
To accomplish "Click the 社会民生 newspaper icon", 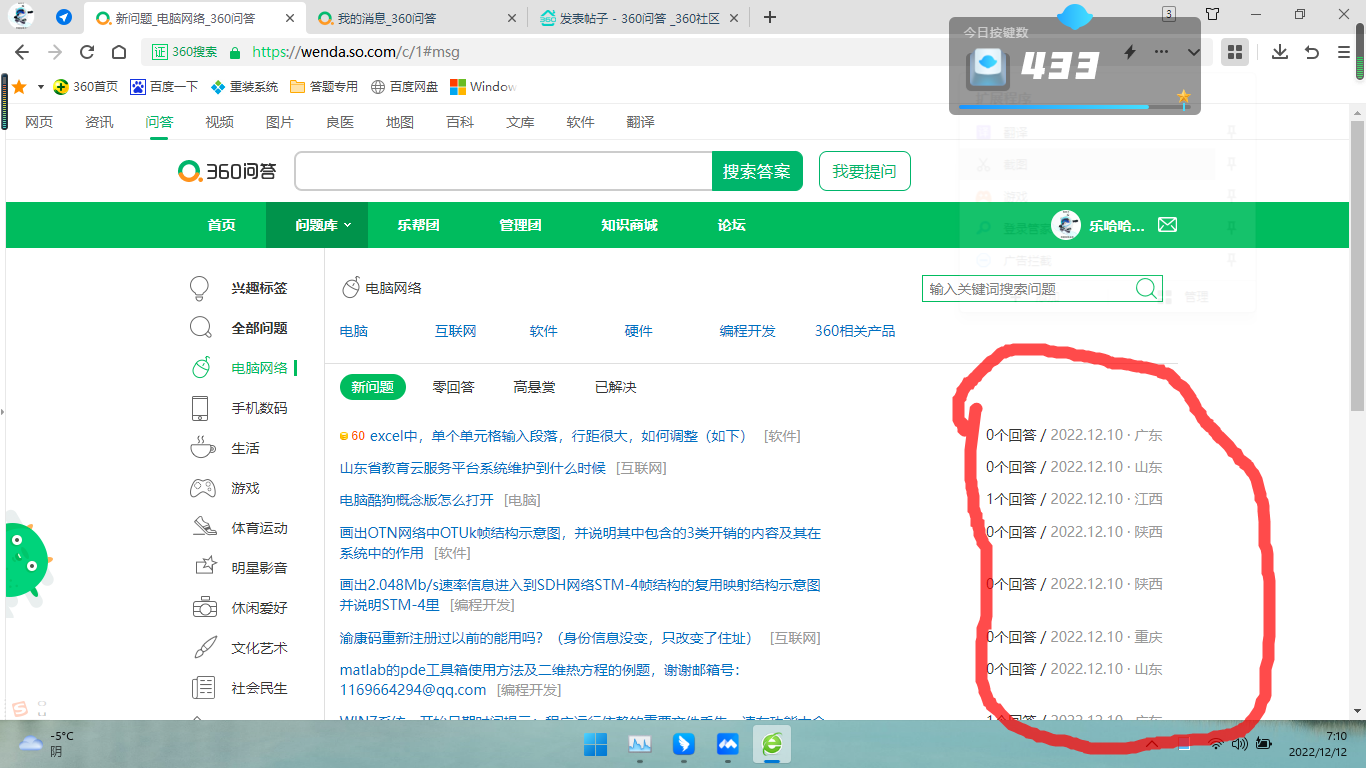I will point(203,688).
